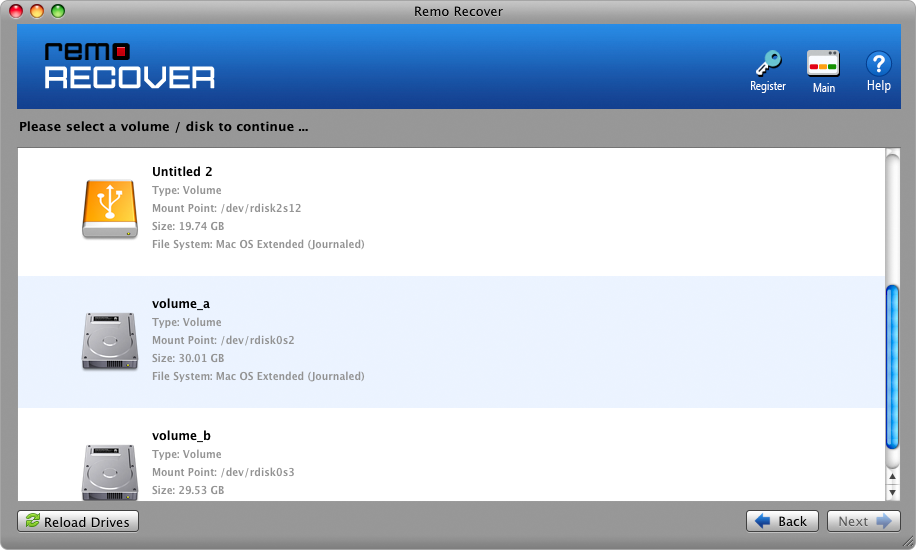916x550 pixels.
Task: Click 'Size: 19.74 GB' text
Action: [x=188, y=226]
